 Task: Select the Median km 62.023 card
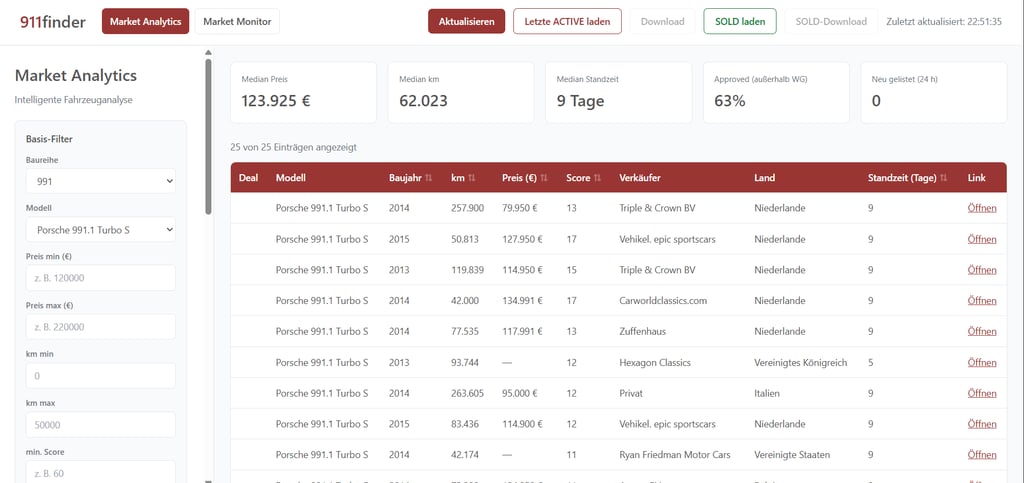pos(461,93)
